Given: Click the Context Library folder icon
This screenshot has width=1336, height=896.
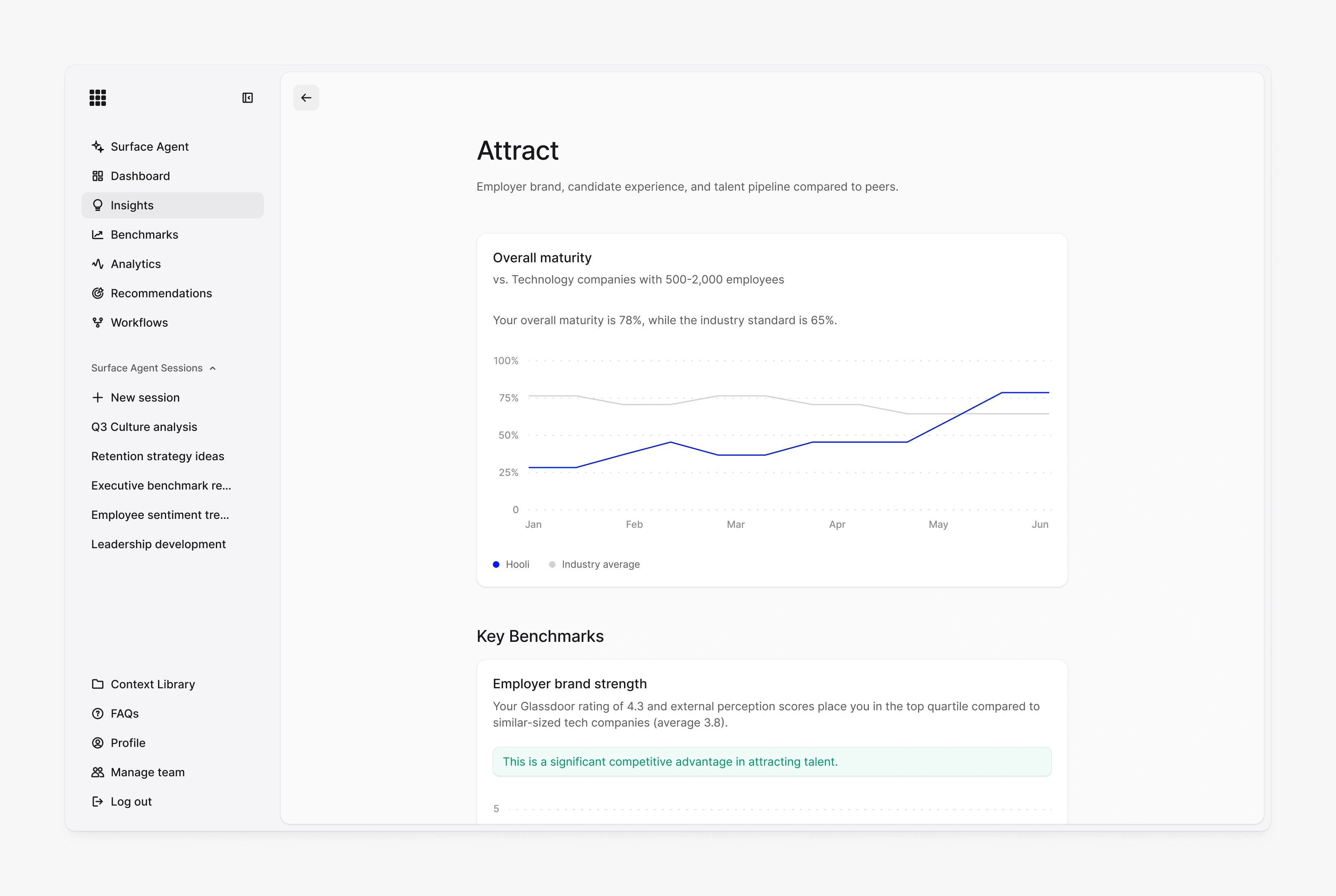Looking at the screenshot, I should tap(98, 685).
